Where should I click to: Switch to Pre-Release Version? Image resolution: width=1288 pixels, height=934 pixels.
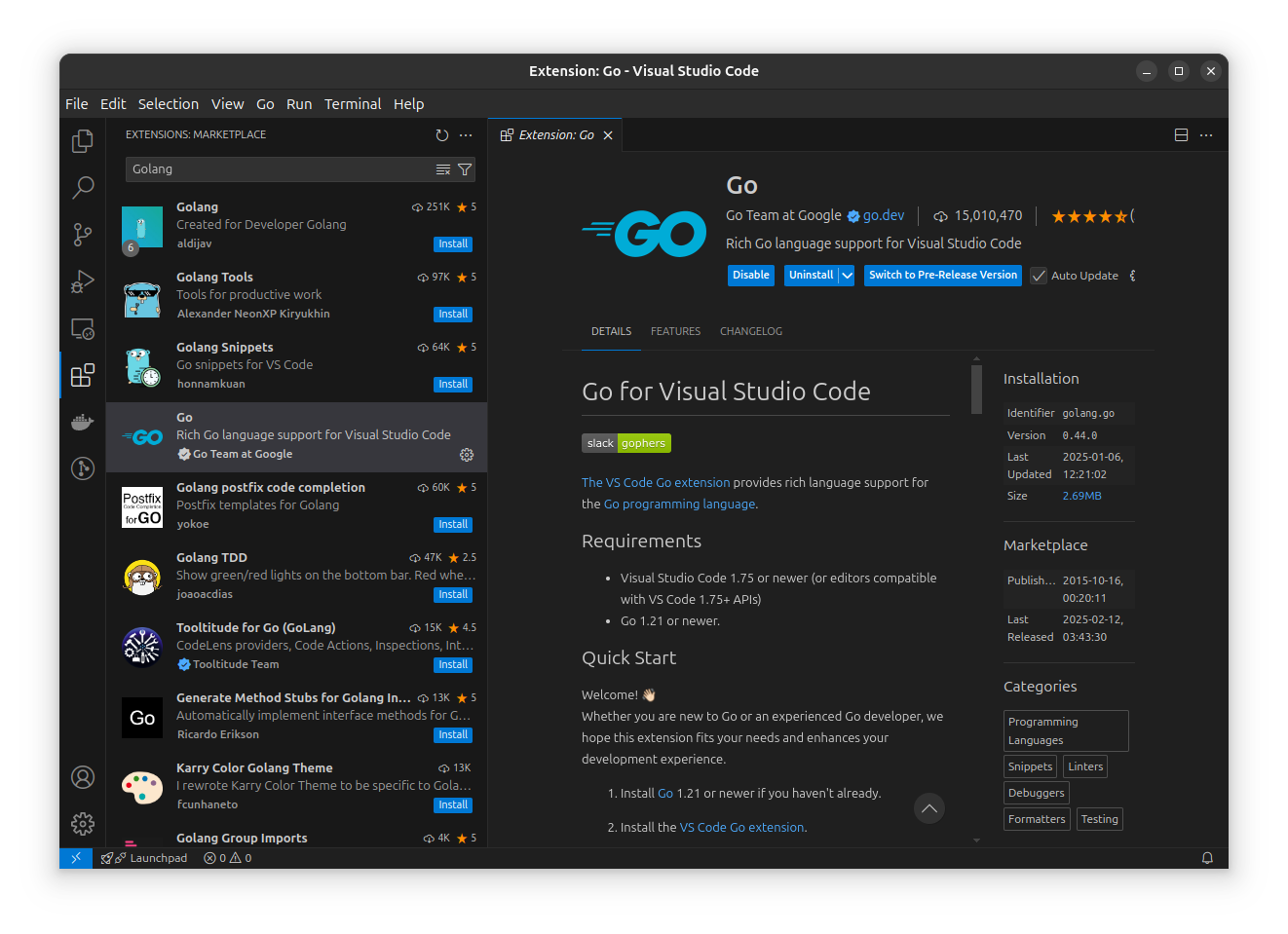[943, 276]
